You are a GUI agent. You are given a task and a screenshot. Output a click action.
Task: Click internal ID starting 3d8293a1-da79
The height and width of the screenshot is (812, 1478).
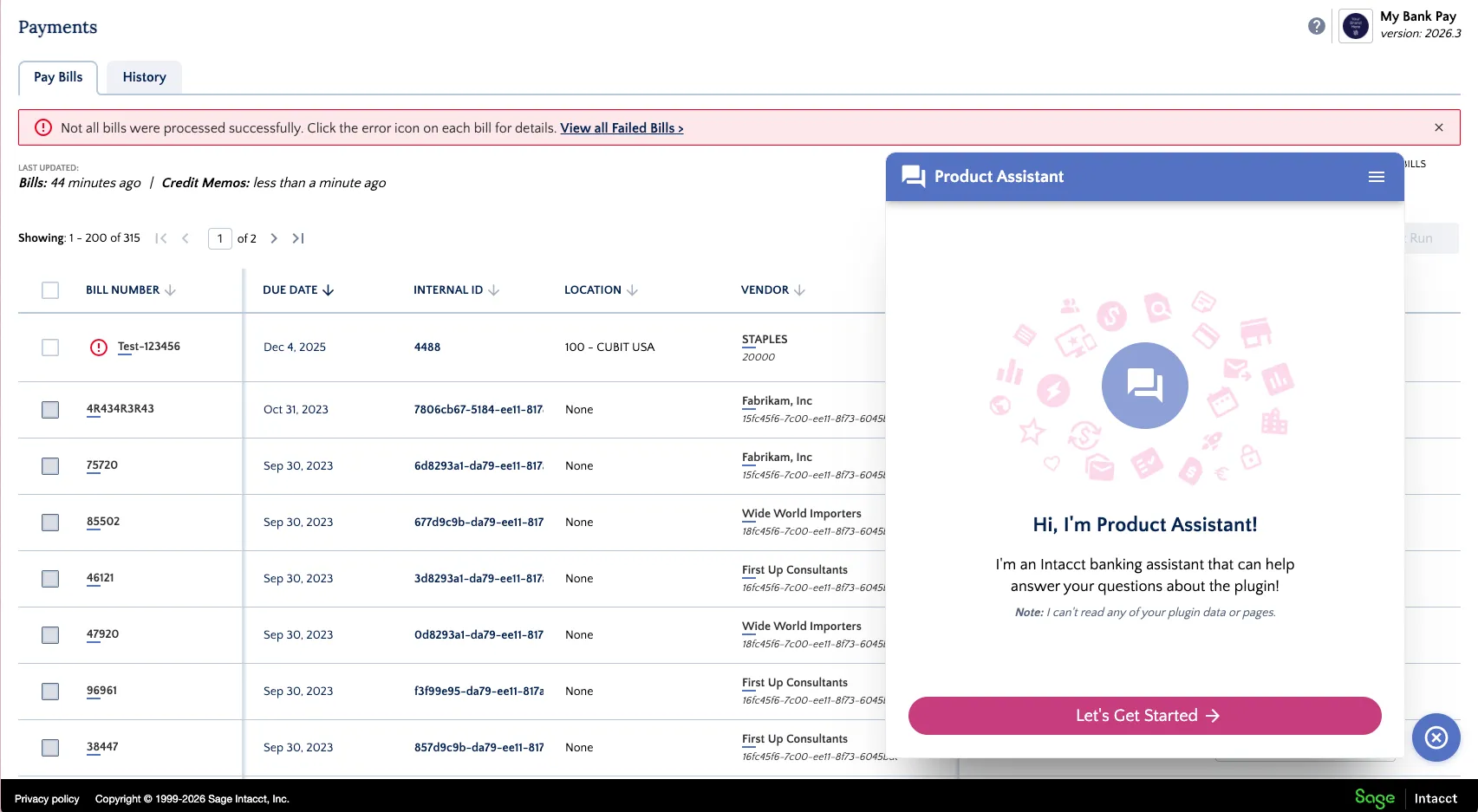[479, 579]
